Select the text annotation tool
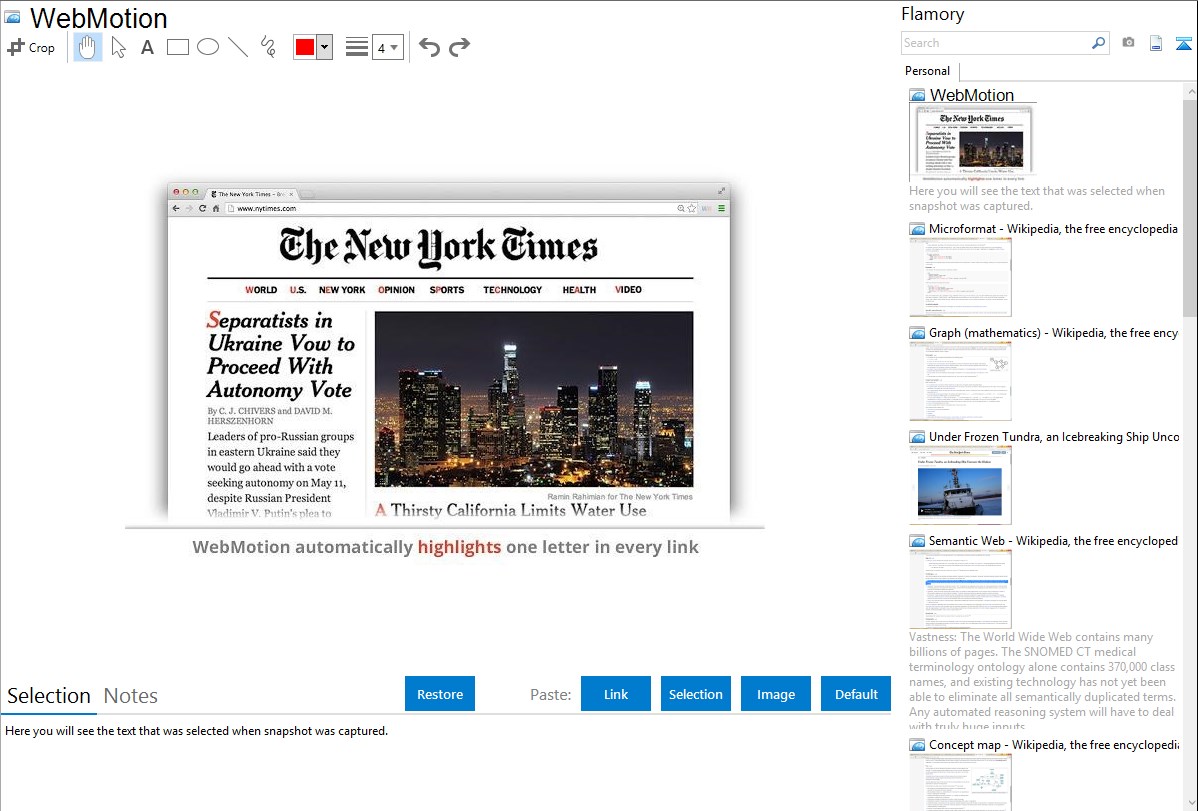1198x811 pixels. [147, 47]
